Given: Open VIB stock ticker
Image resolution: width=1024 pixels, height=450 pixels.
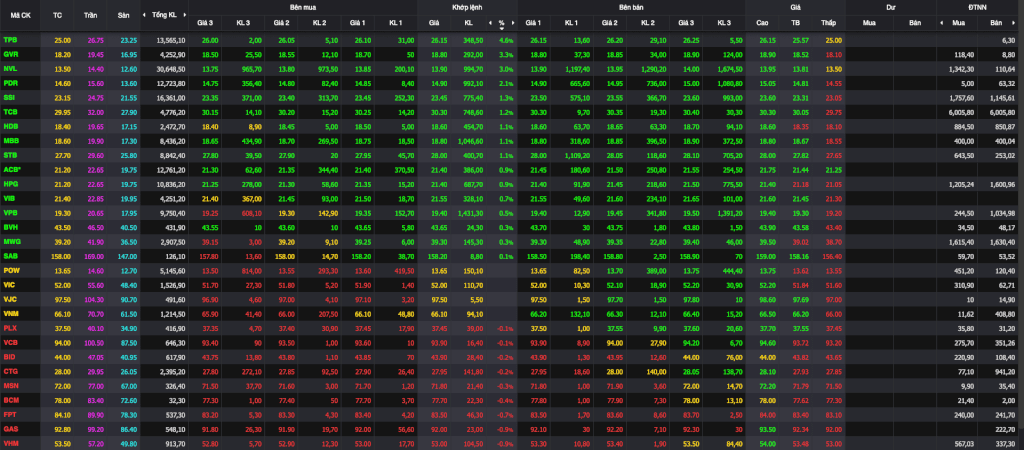Looking at the screenshot, I should [x=9, y=198].
